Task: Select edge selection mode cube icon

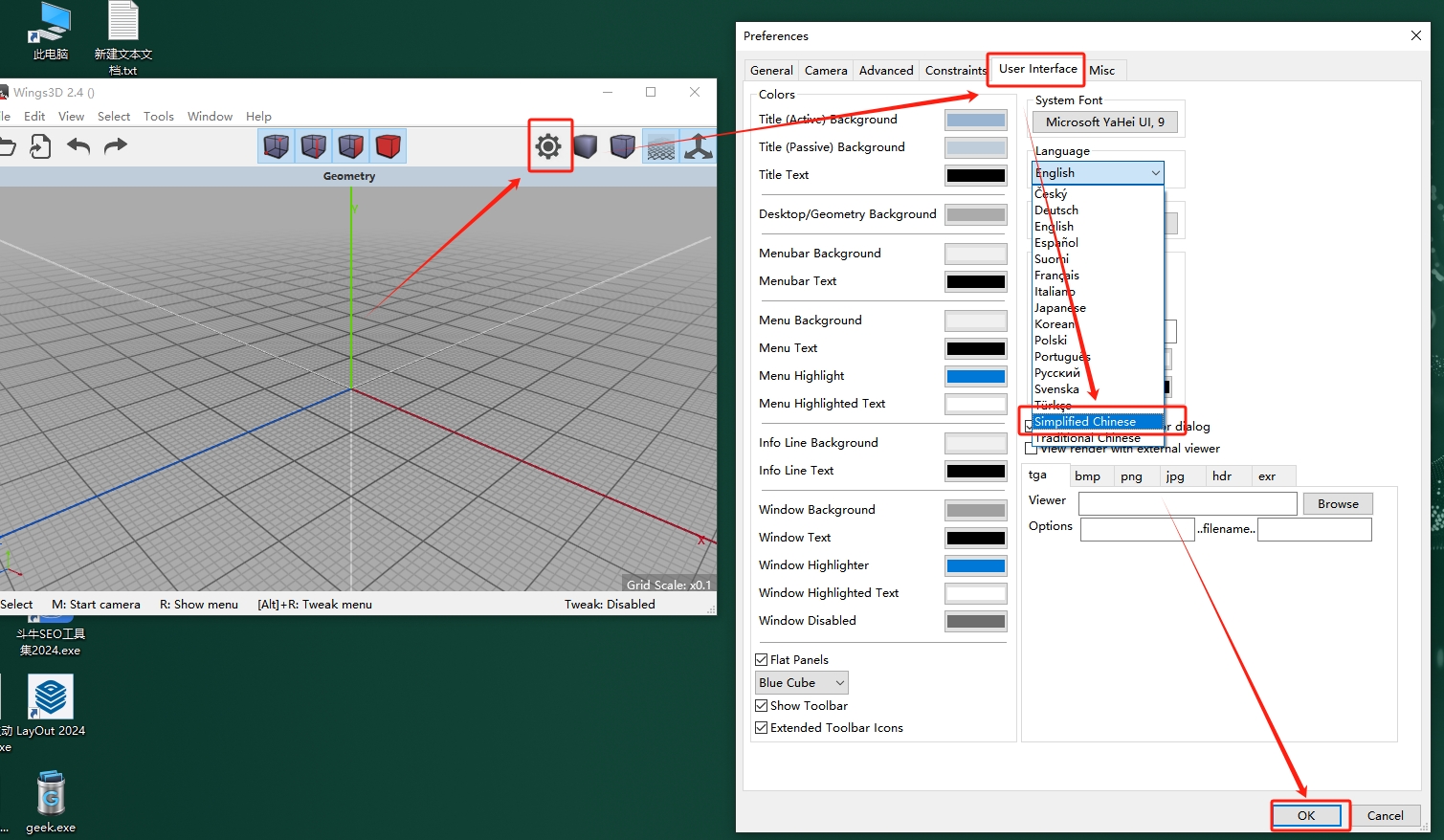Action: pos(314,146)
